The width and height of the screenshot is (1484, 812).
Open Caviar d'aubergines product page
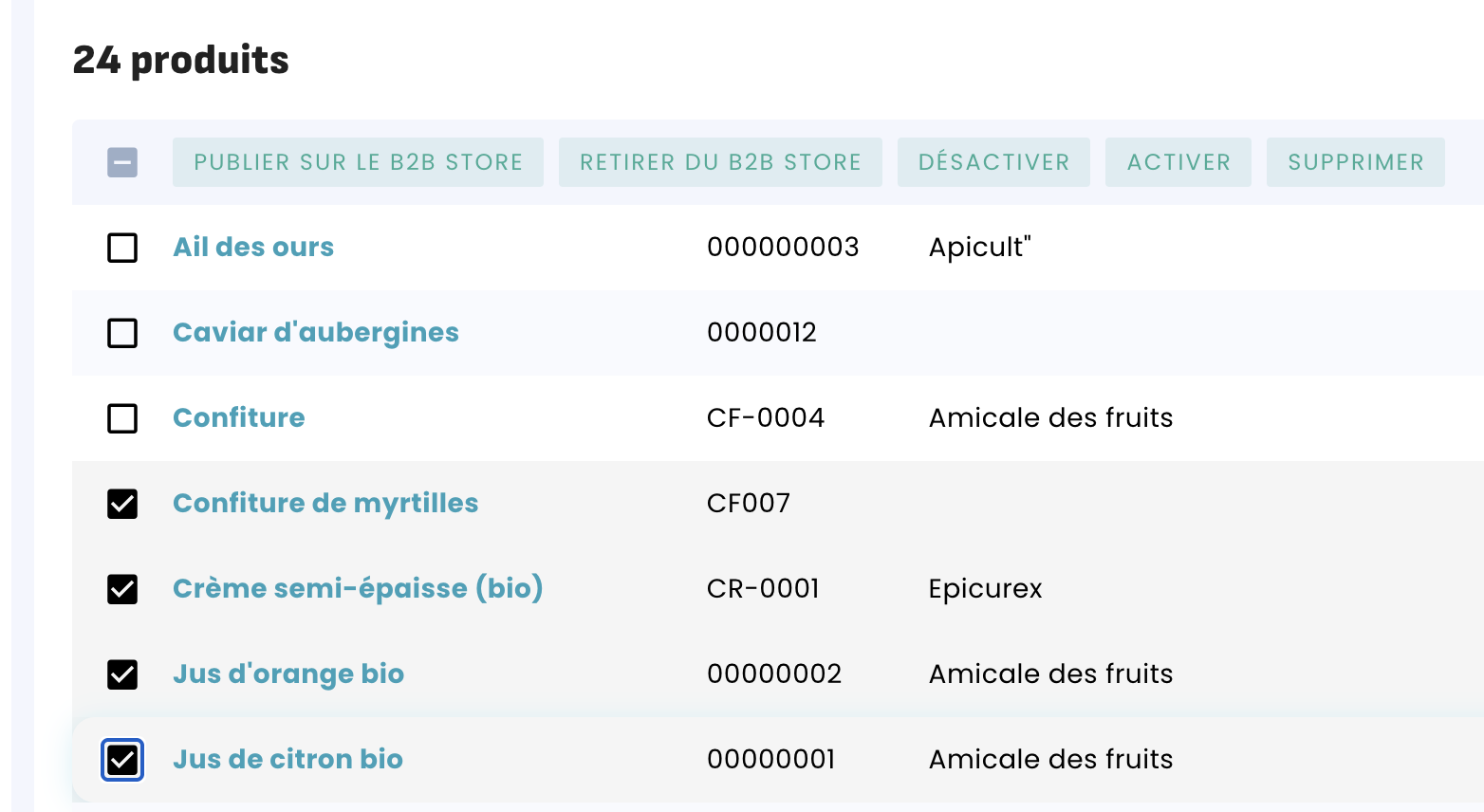click(315, 333)
